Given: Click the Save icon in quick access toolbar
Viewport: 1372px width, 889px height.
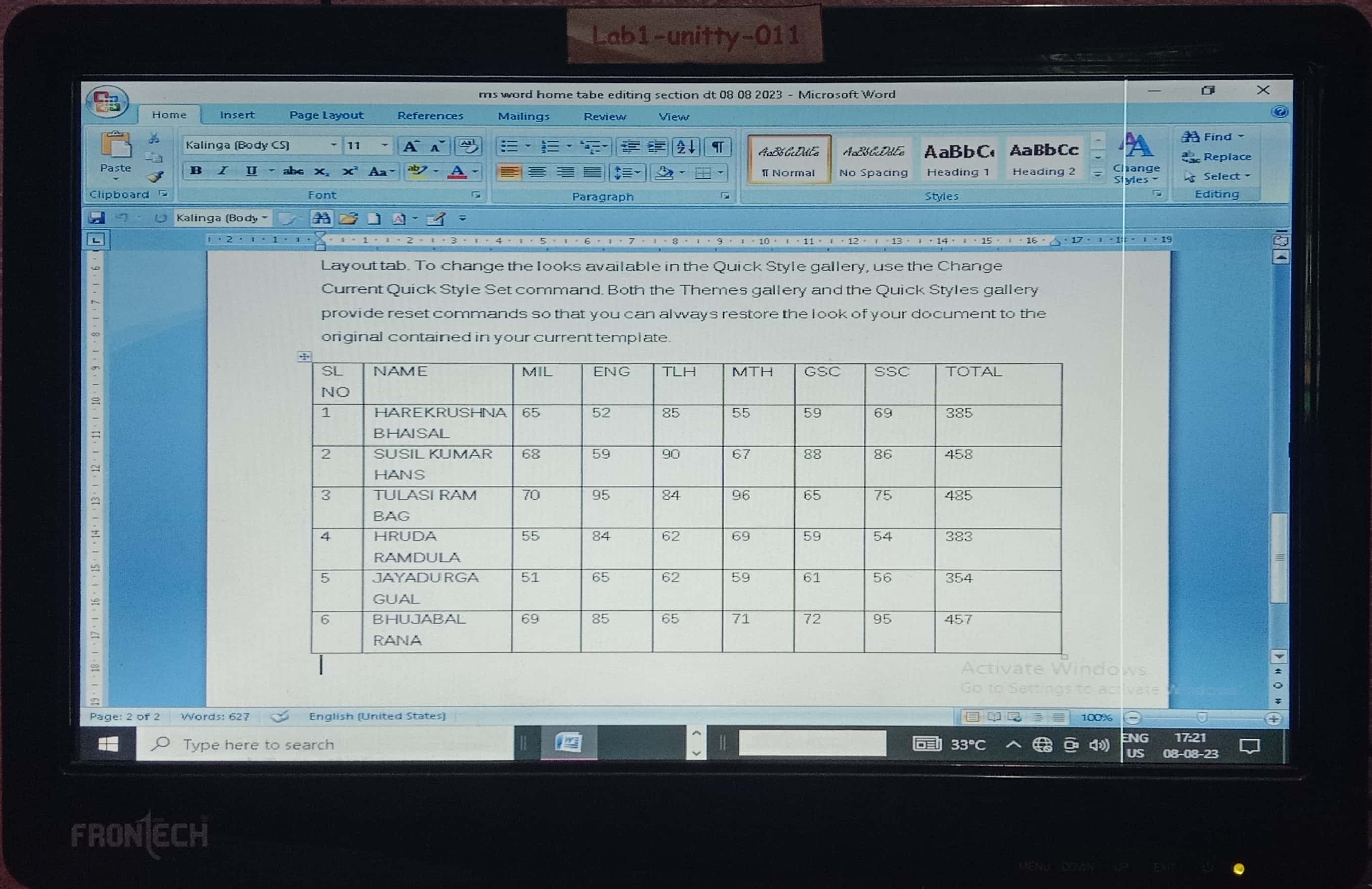Looking at the screenshot, I should (x=97, y=218).
